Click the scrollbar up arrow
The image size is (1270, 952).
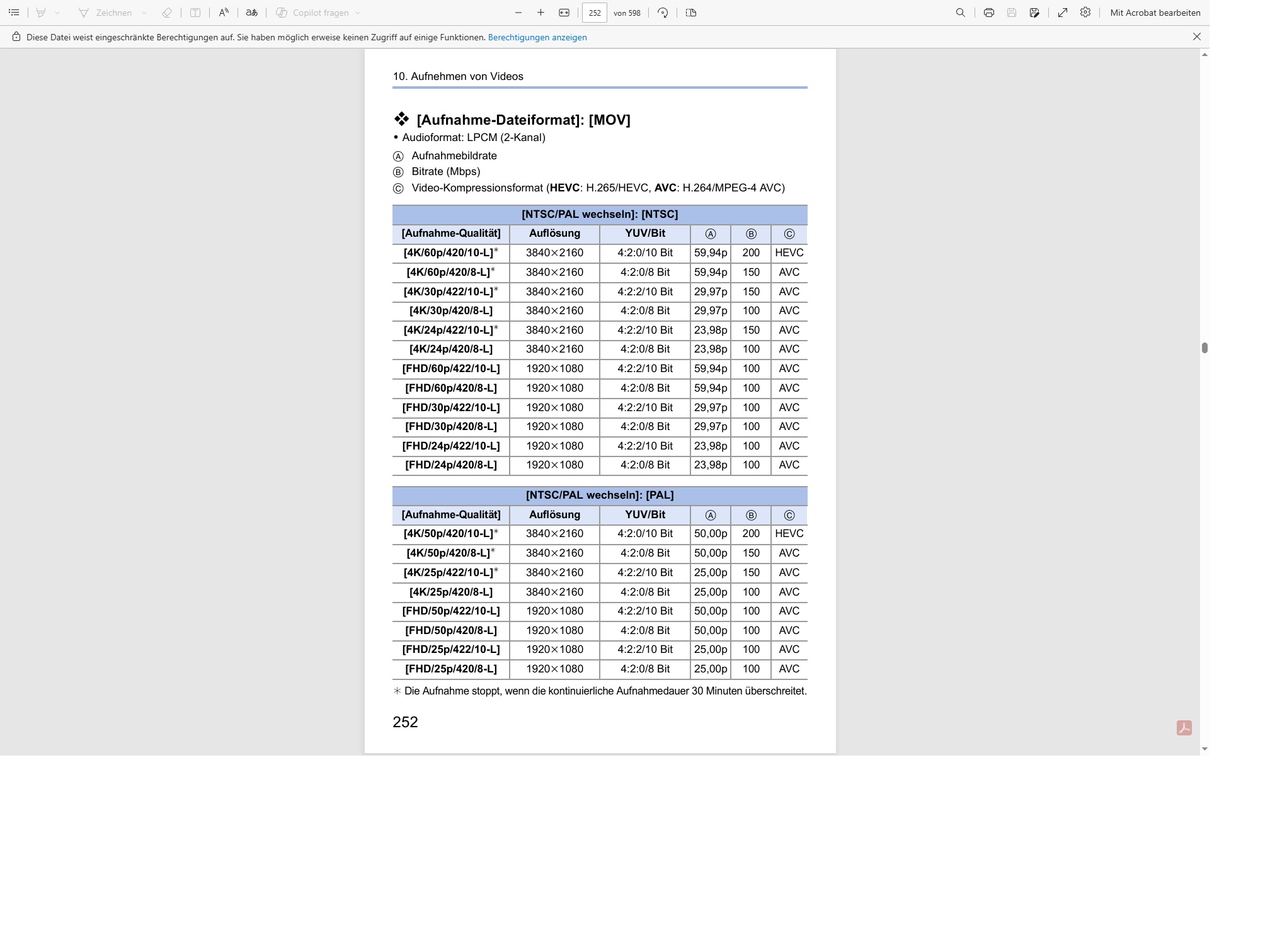[1204, 55]
